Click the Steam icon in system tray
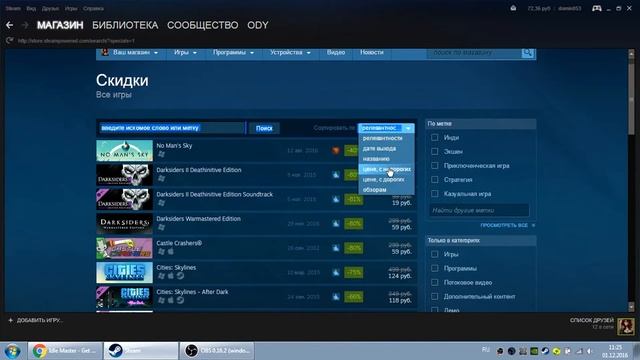The height and width of the screenshot is (360, 640). click(545, 351)
